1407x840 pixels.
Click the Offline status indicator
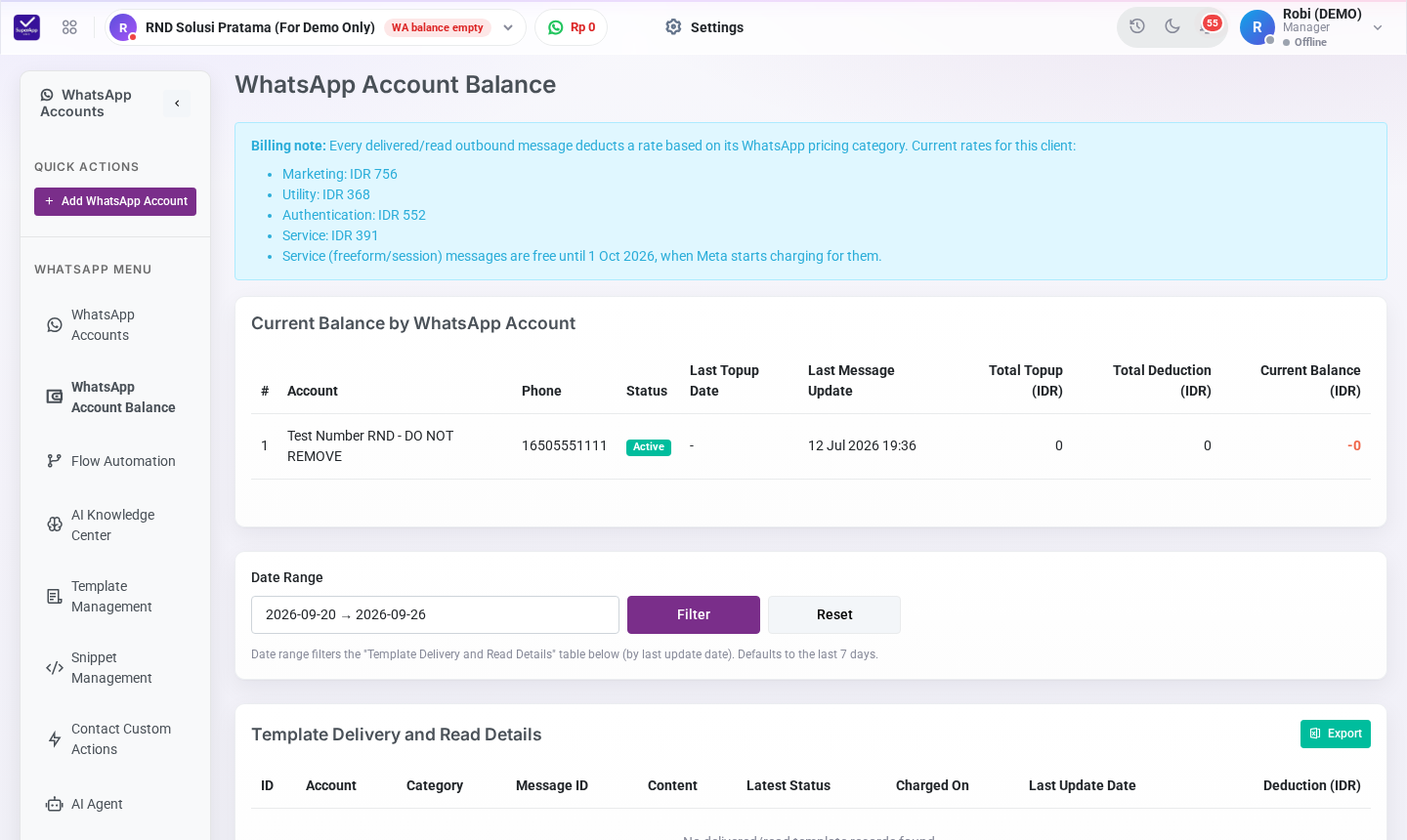[1304, 42]
